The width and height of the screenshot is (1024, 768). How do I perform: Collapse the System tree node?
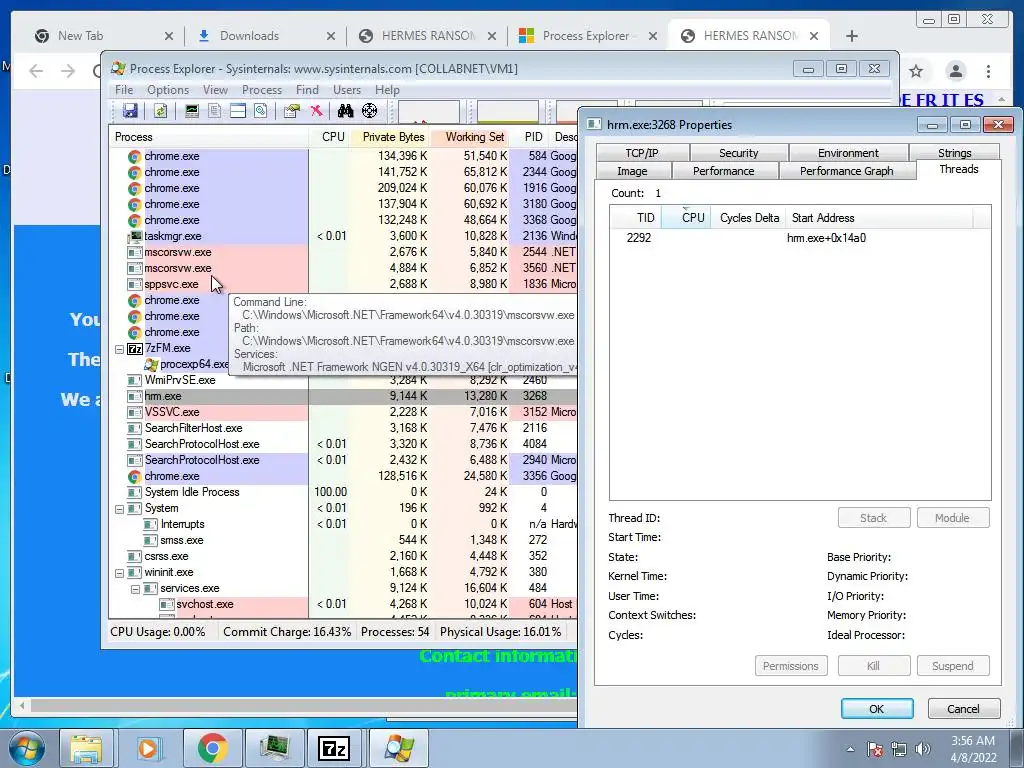tap(120, 509)
